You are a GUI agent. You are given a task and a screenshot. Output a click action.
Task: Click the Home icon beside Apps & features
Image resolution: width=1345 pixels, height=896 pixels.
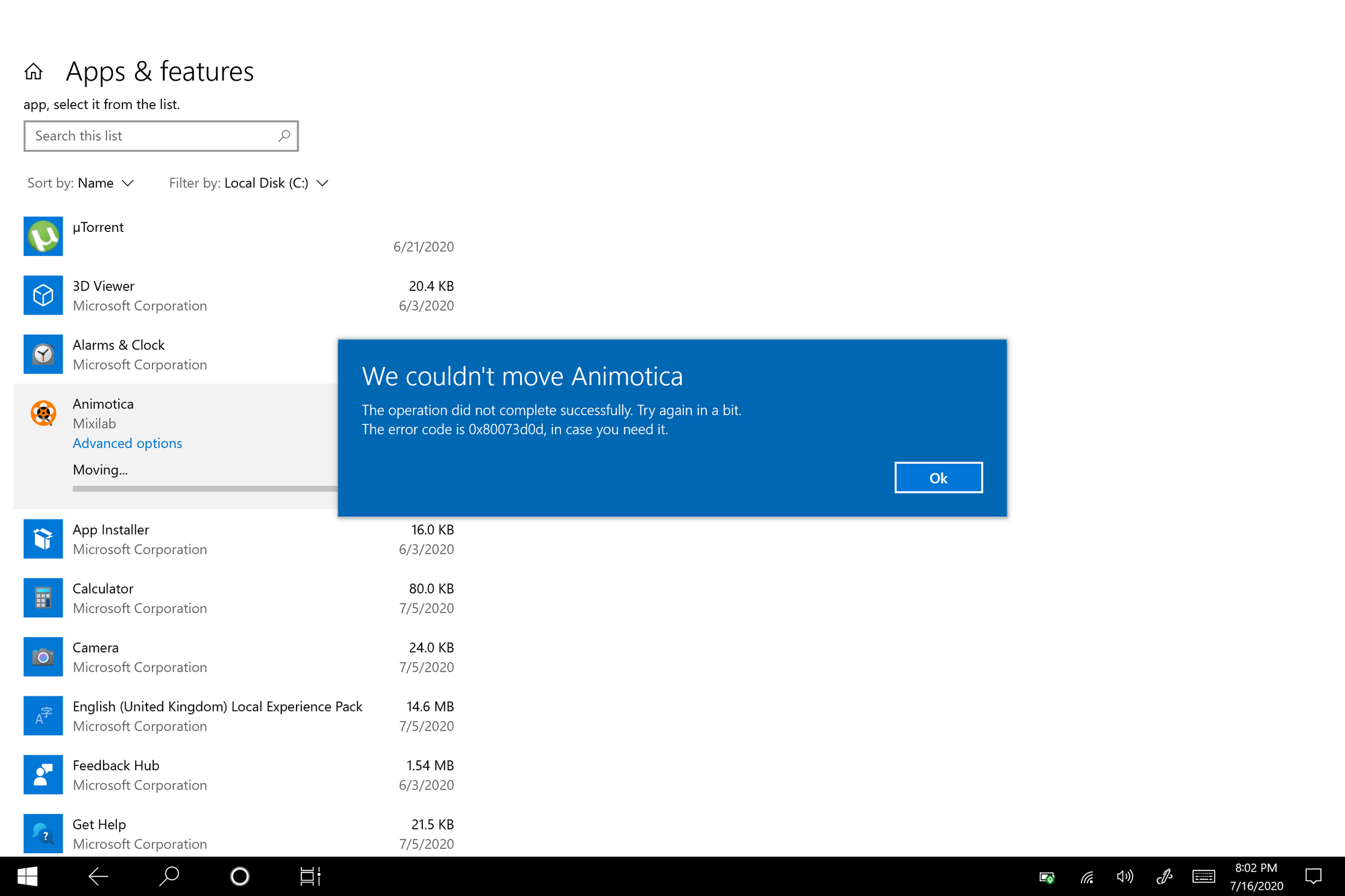click(x=34, y=71)
